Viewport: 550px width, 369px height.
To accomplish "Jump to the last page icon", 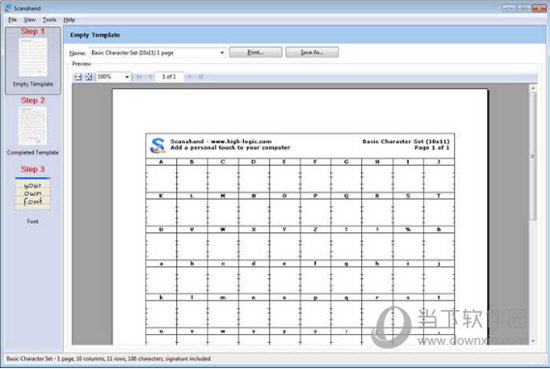I will (201, 77).
